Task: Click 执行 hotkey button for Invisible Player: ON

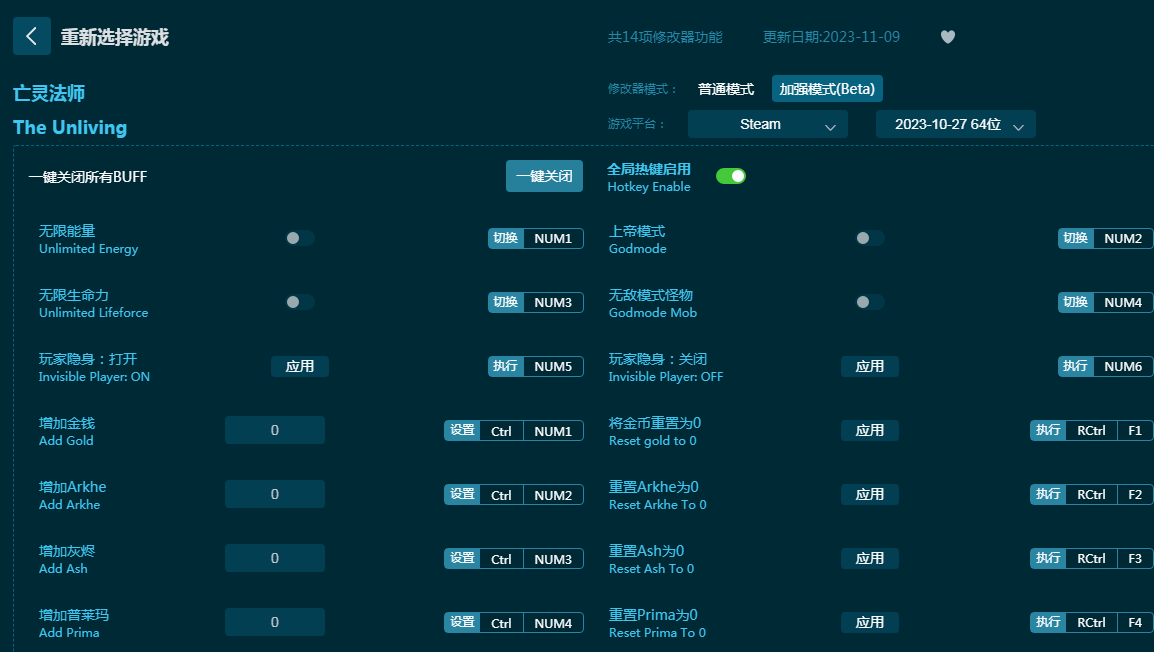Action: tap(506, 366)
